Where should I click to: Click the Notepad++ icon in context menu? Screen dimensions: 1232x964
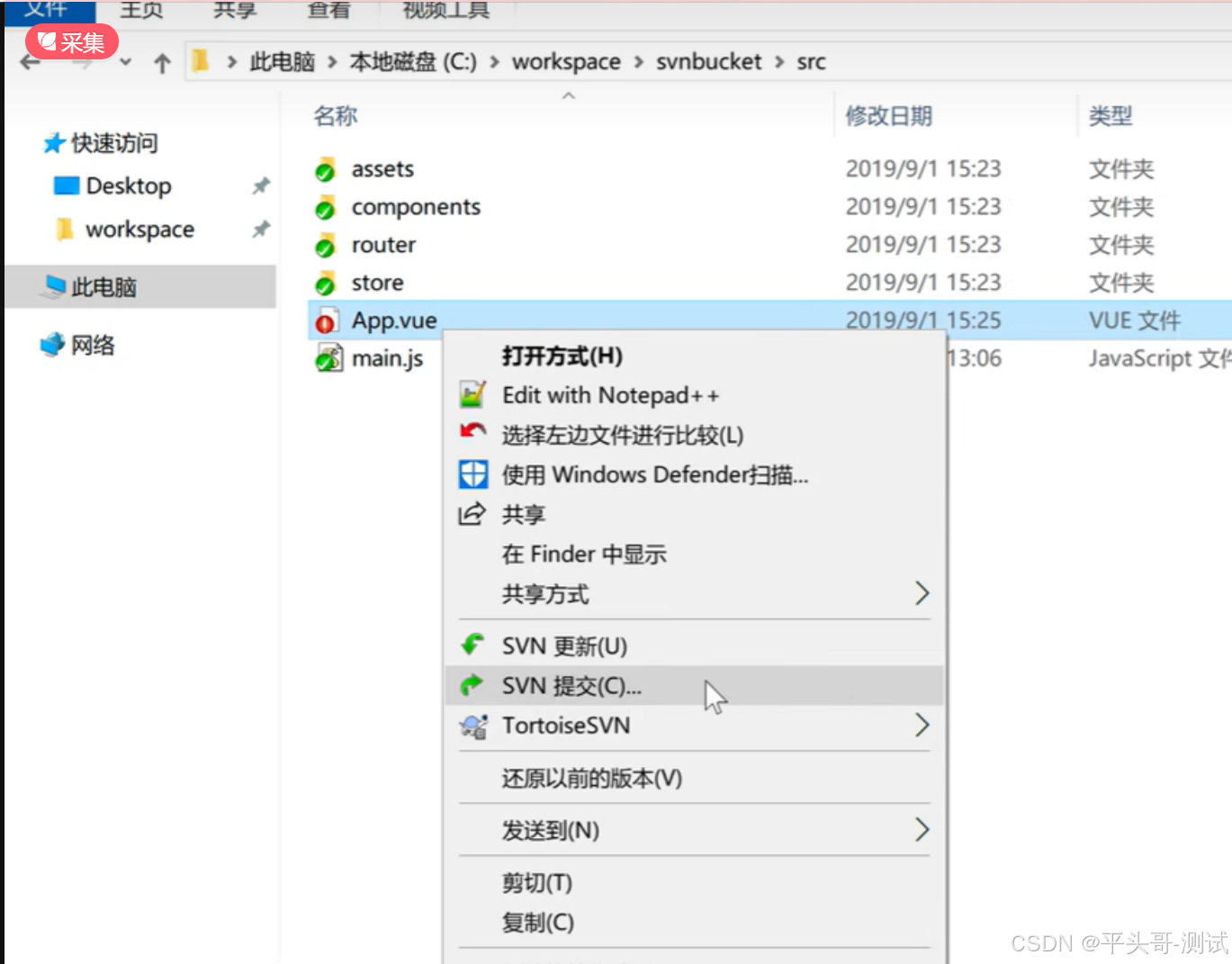pos(472,395)
